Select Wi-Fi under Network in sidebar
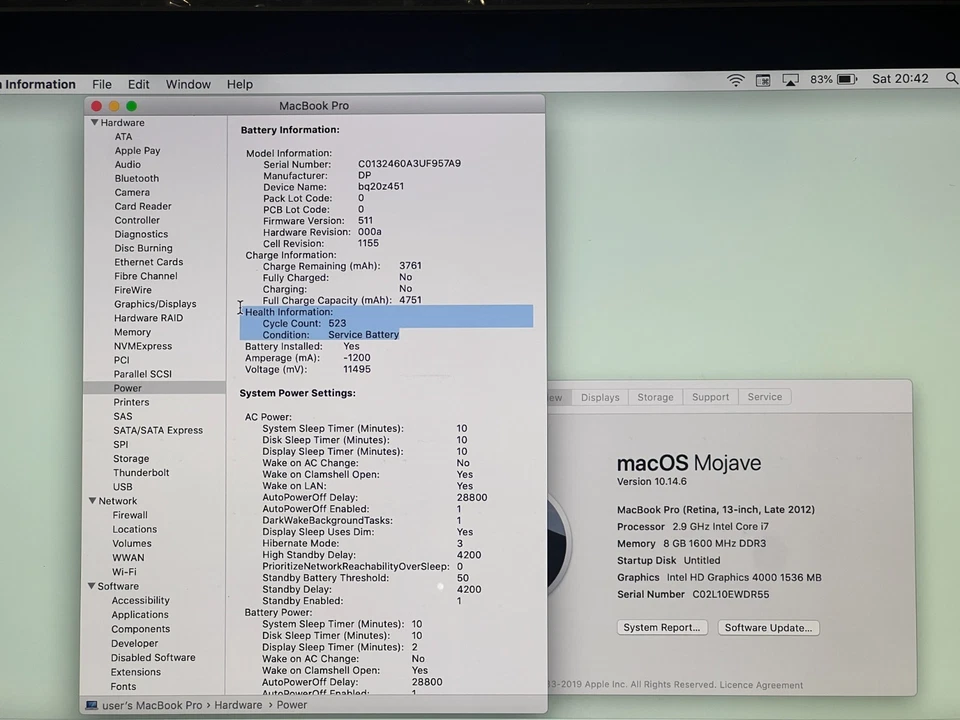This screenshot has width=960, height=720. click(x=124, y=571)
